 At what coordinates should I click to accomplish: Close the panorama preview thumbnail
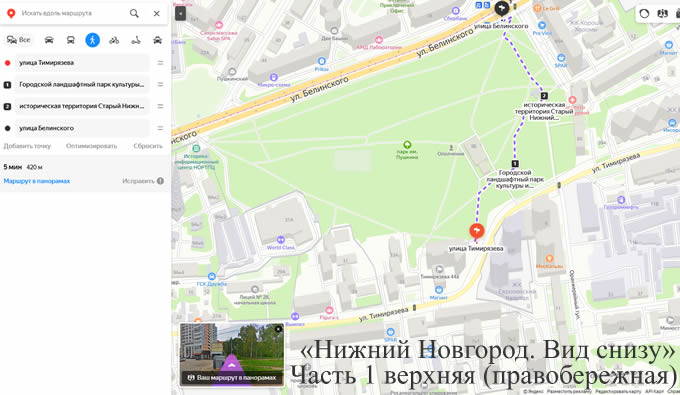pos(278,329)
